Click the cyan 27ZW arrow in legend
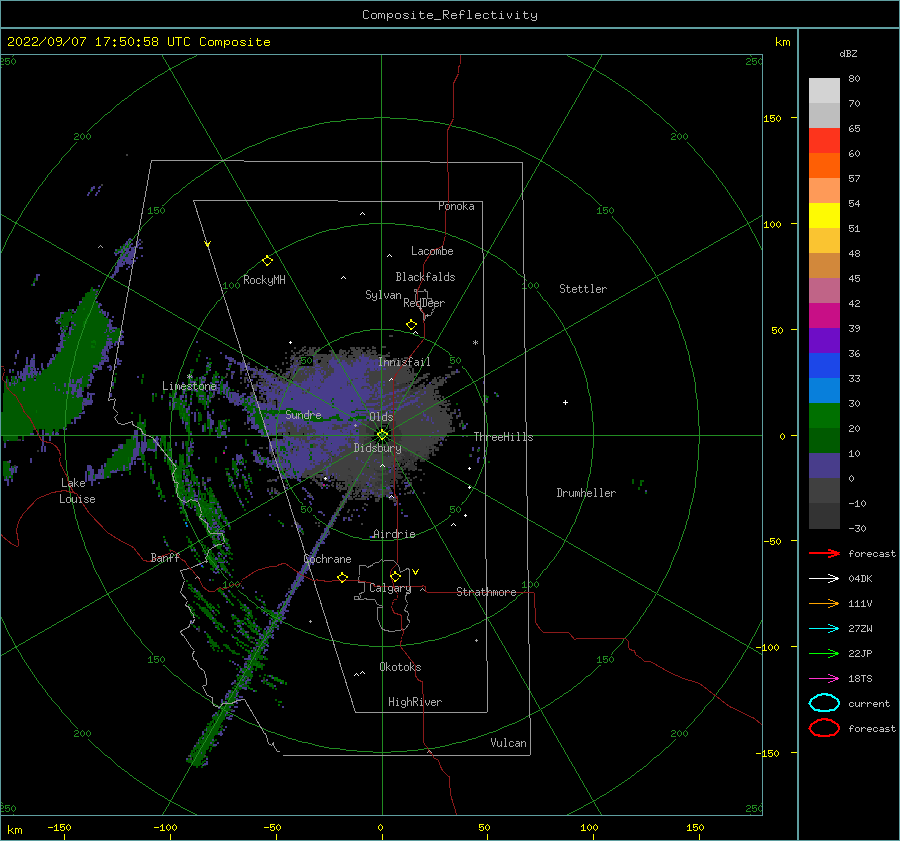This screenshot has height=841, width=900. (x=824, y=629)
